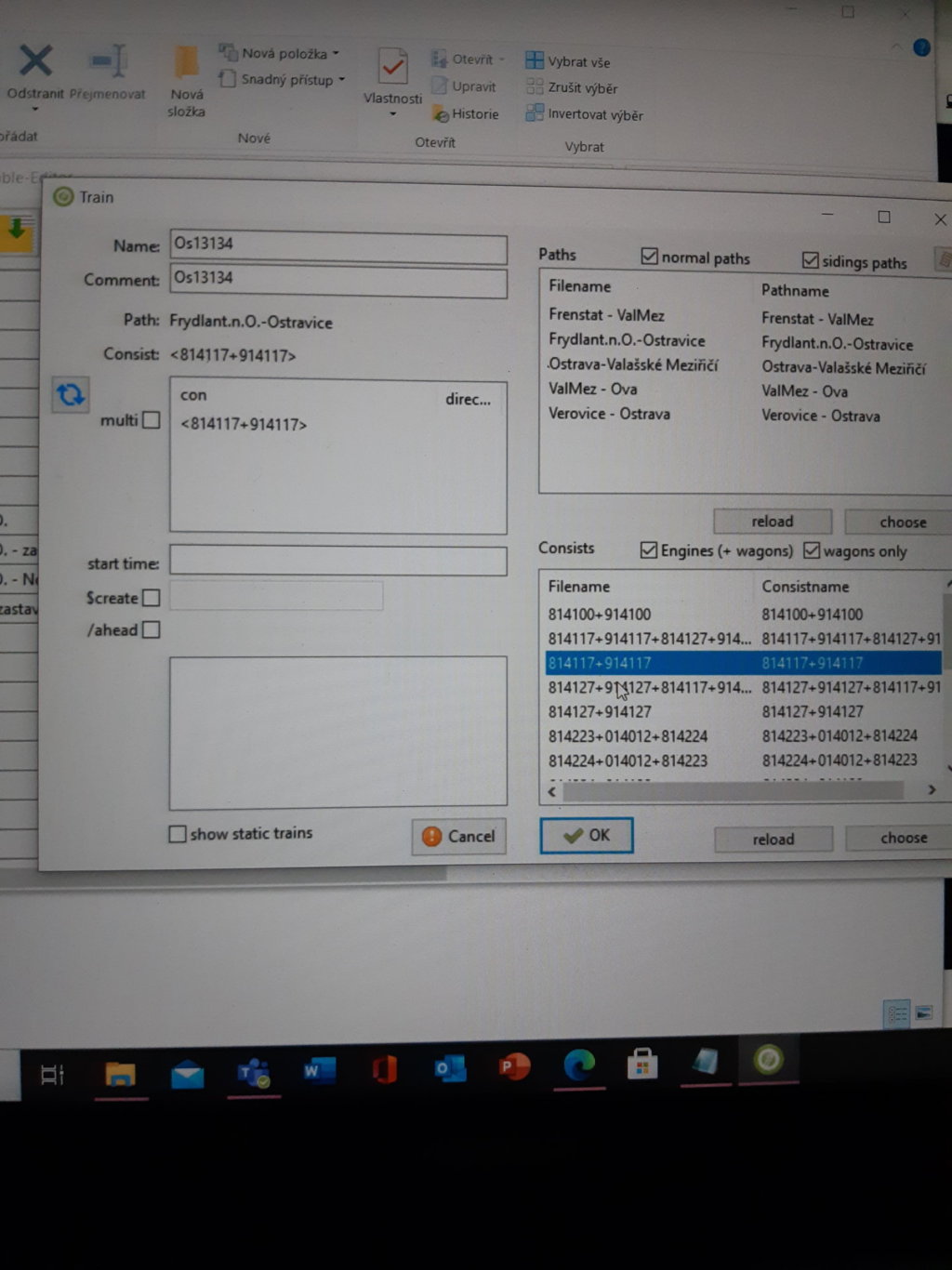Uncheck the normal paths checkbox
Screen dimensions: 952x1270
pyautogui.click(x=649, y=257)
